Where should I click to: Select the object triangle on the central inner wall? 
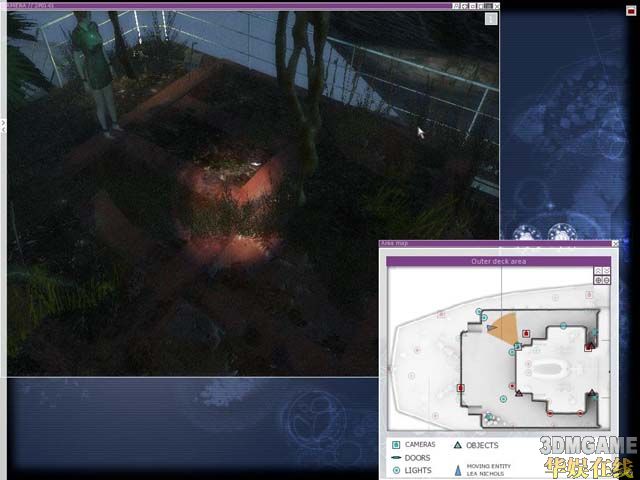click(518, 393)
